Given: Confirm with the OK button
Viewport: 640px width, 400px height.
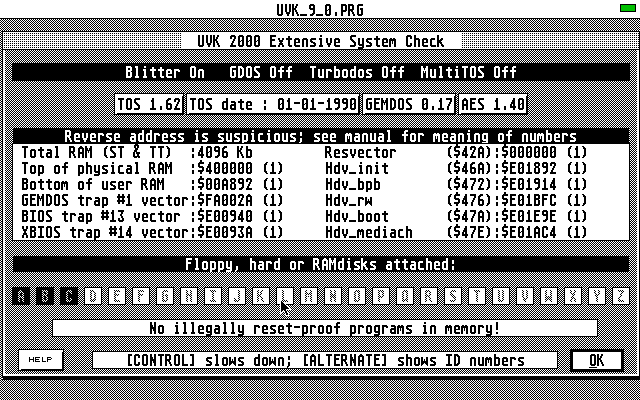Looking at the screenshot, I should [x=596, y=360].
